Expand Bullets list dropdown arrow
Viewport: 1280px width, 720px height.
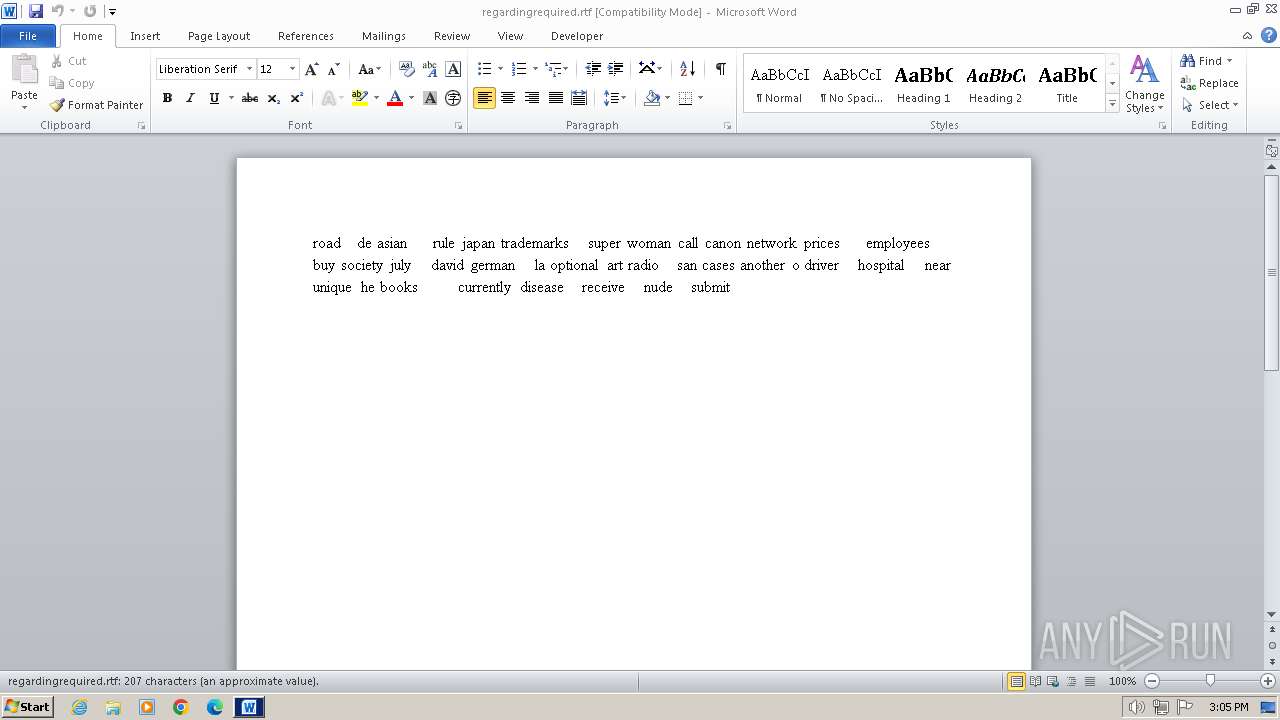(x=500, y=69)
